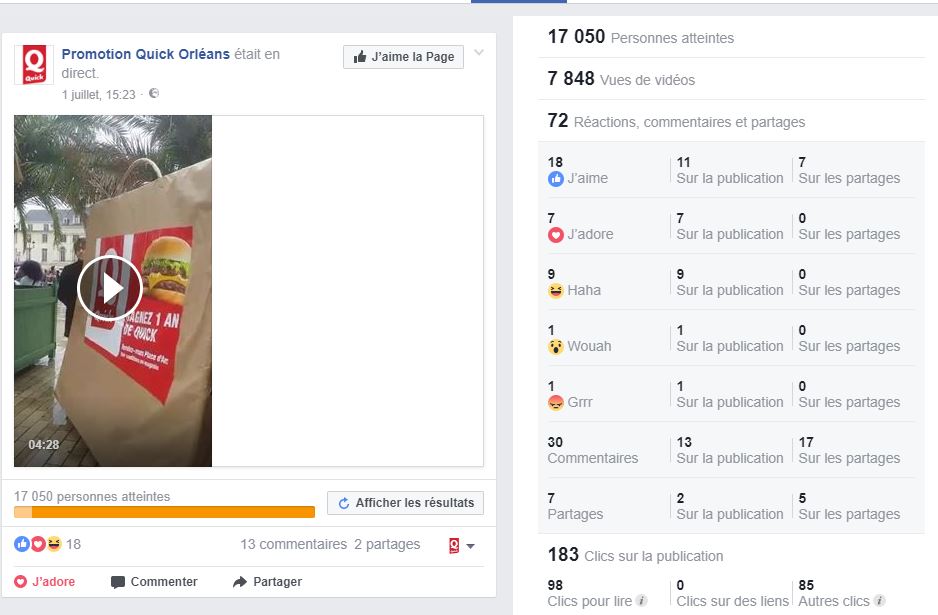
Task: View the 13 commentaires link
Action: click(294, 544)
